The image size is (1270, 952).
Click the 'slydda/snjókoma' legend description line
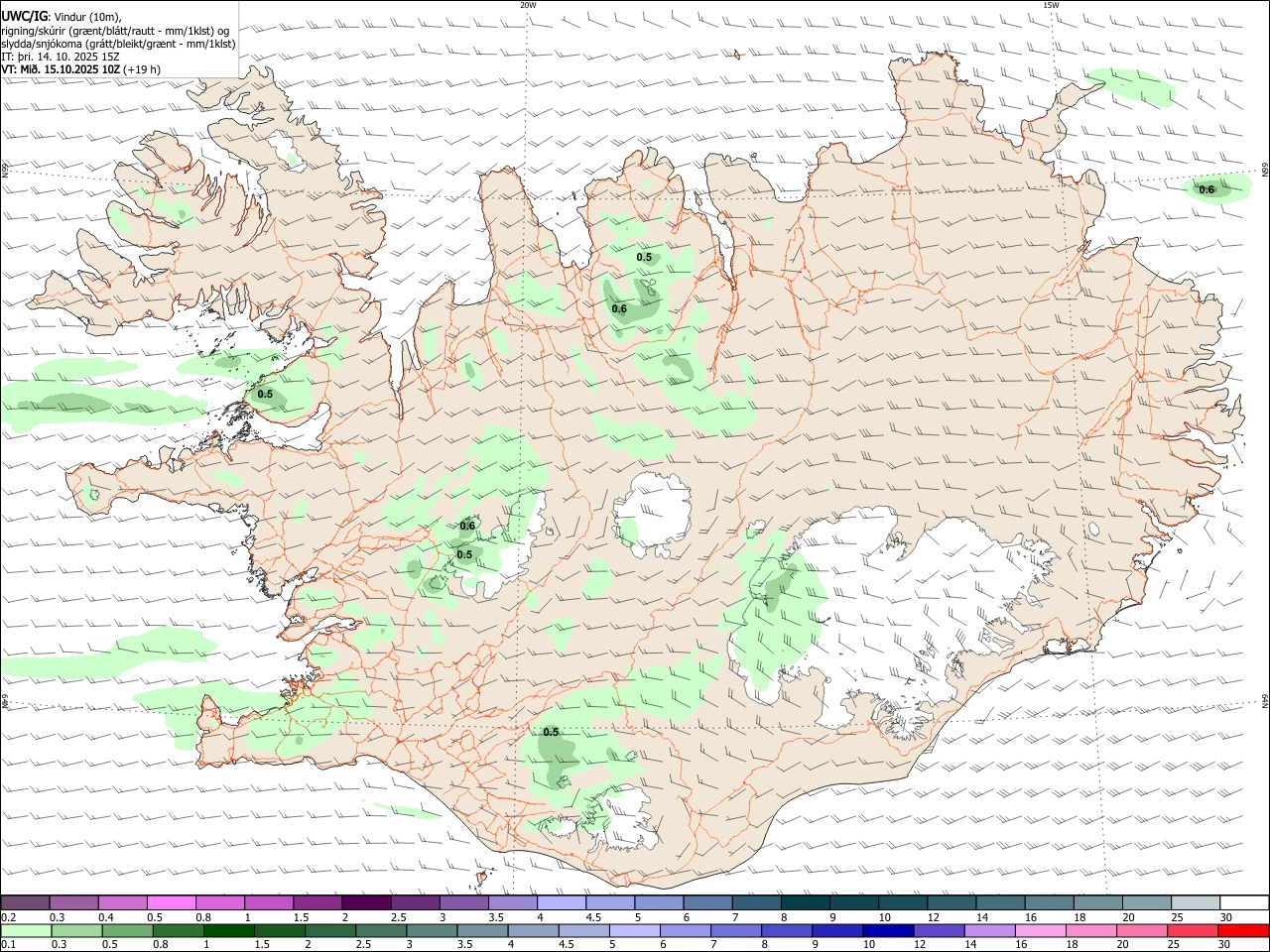tap(119, 44)
